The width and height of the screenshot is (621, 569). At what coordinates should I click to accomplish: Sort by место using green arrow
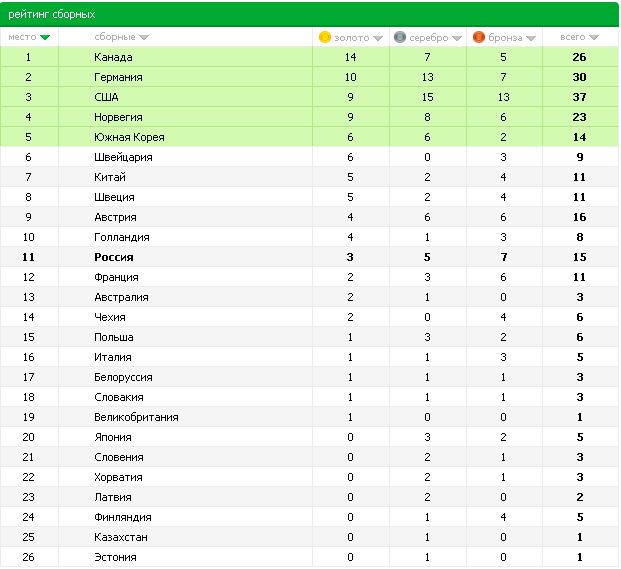pyautogui.click(x=45, y=37)
